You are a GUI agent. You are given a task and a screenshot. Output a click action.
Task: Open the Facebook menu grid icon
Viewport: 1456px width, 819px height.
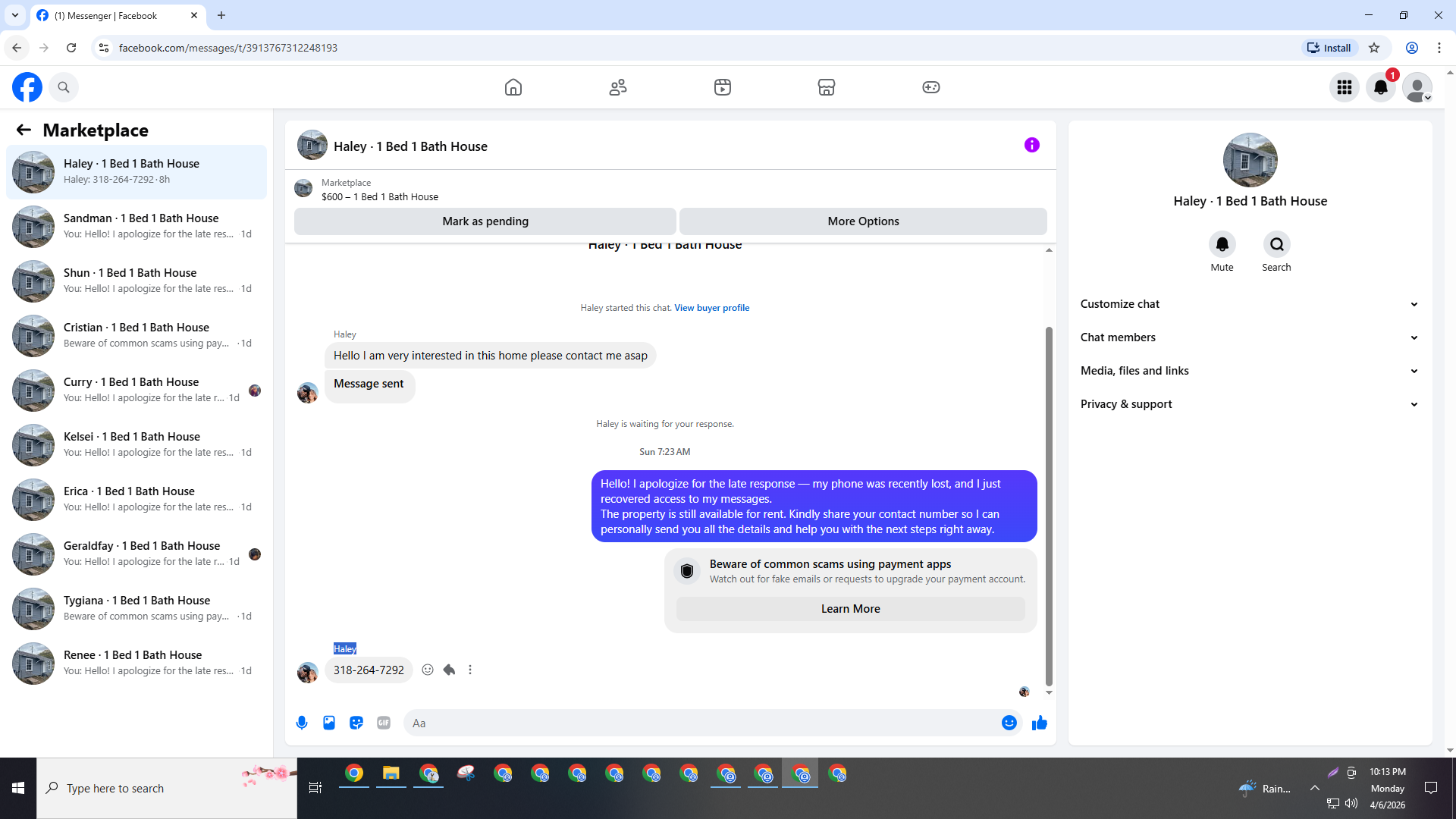(x=1345, y=87)
